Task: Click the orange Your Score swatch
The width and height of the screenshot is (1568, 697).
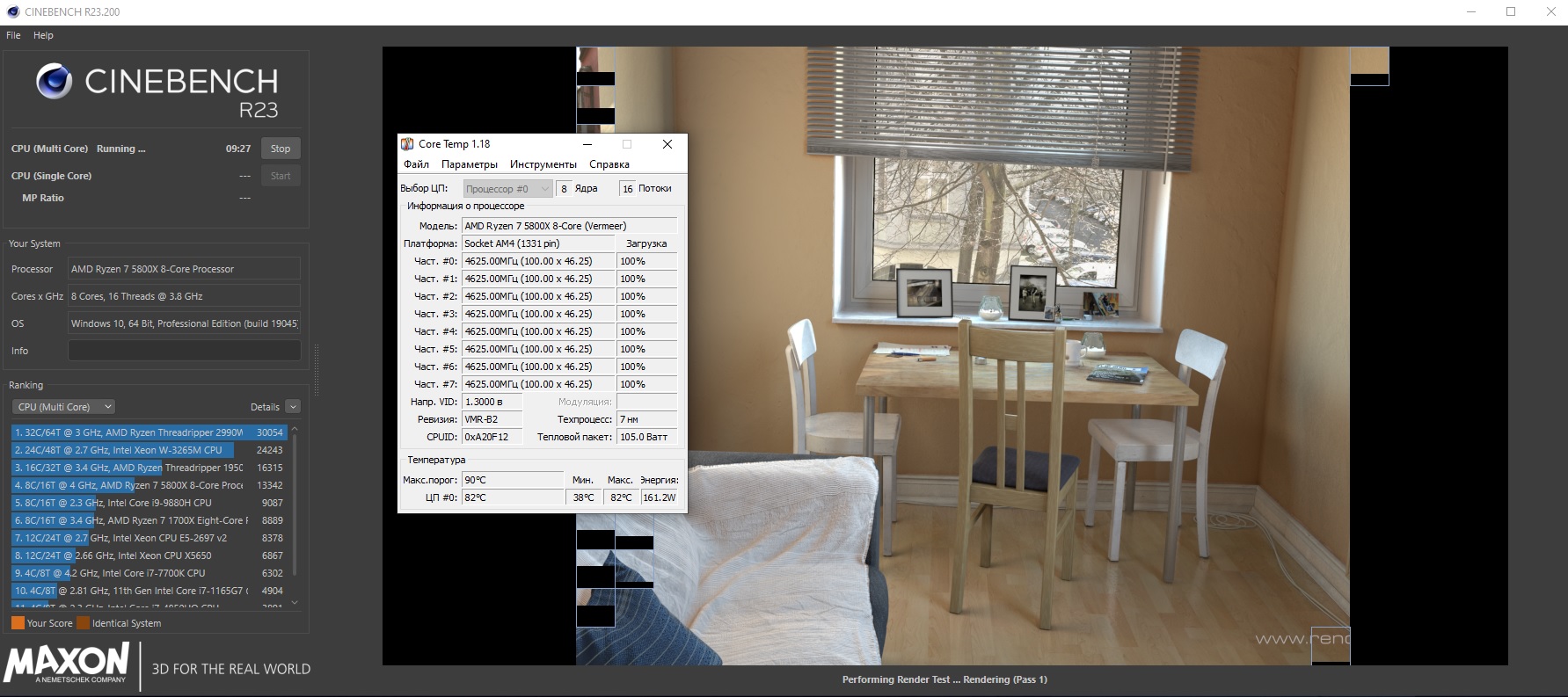Action: [x=18, y=623]
